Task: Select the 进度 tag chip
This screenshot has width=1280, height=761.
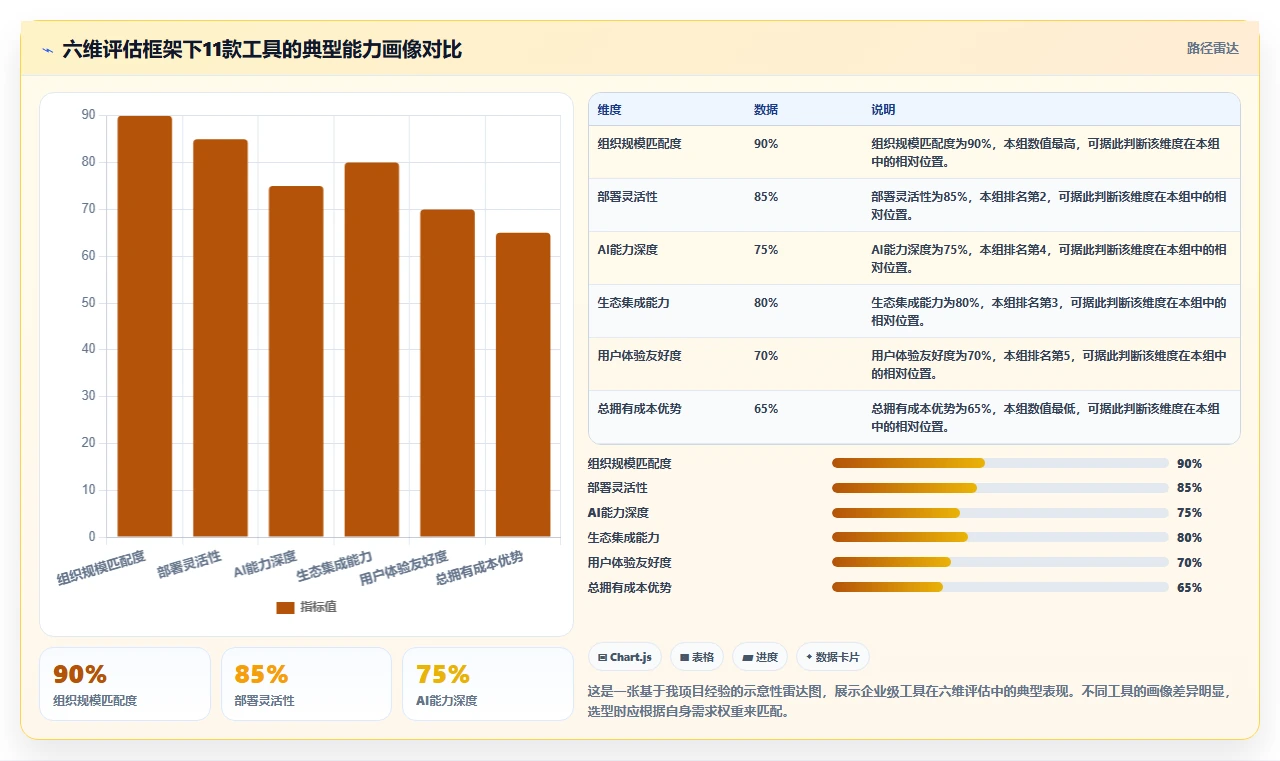Action: pos(760,657)
